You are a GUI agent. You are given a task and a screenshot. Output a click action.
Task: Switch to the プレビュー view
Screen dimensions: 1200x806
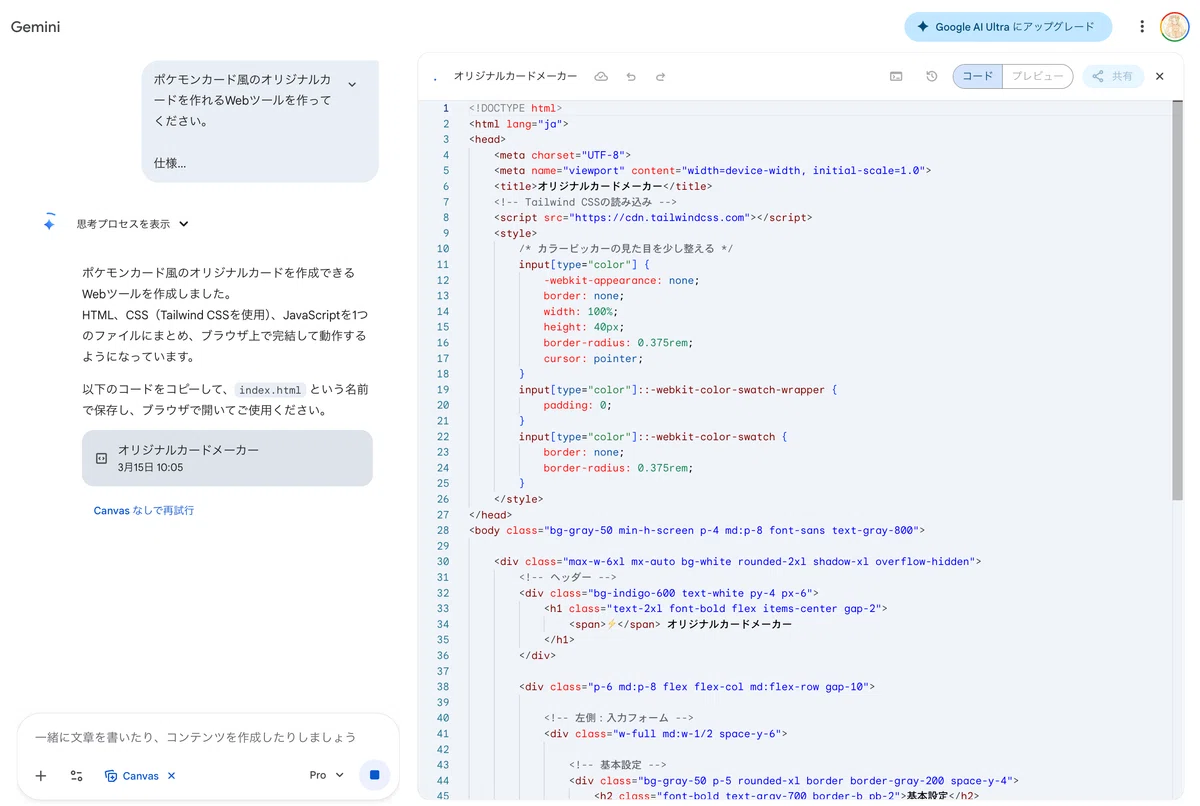(x=1037, y=76)
